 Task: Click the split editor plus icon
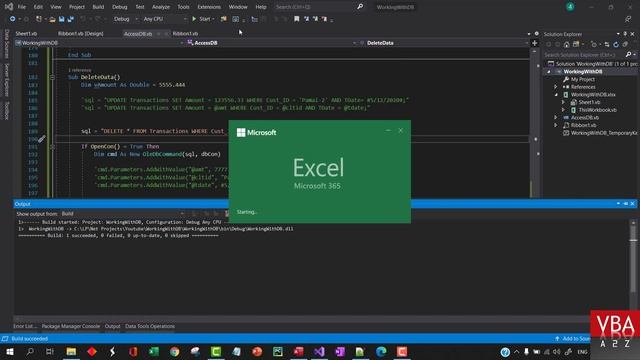pos(535,43)
